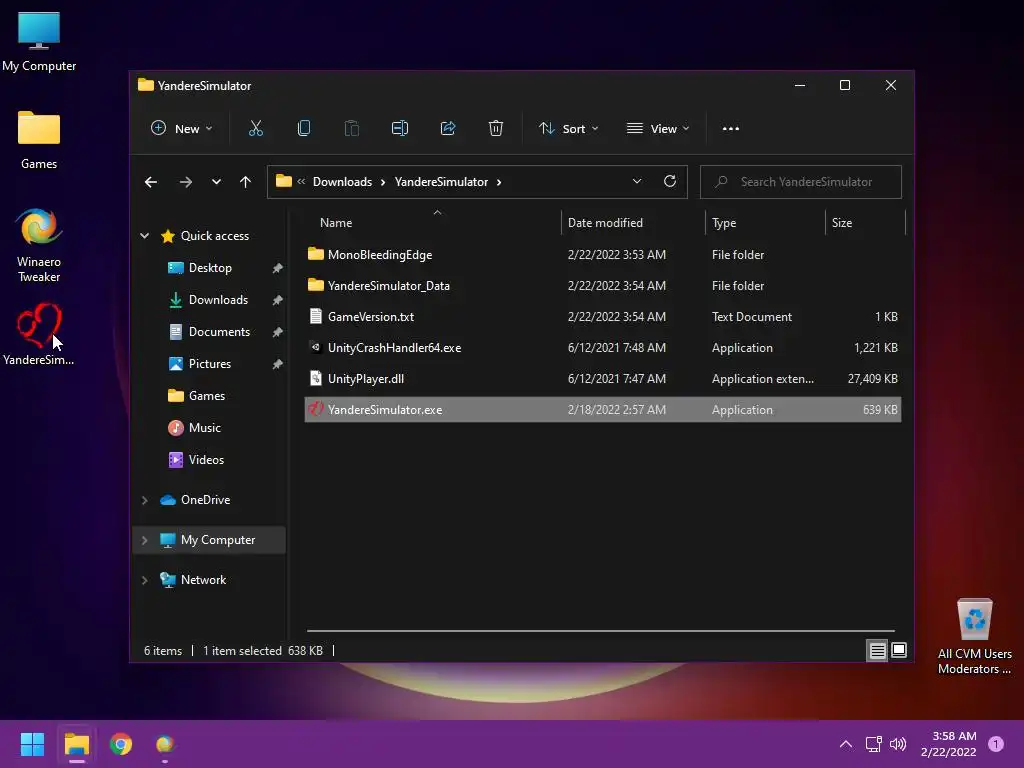Go up one folder level arrow

(245, 182)
